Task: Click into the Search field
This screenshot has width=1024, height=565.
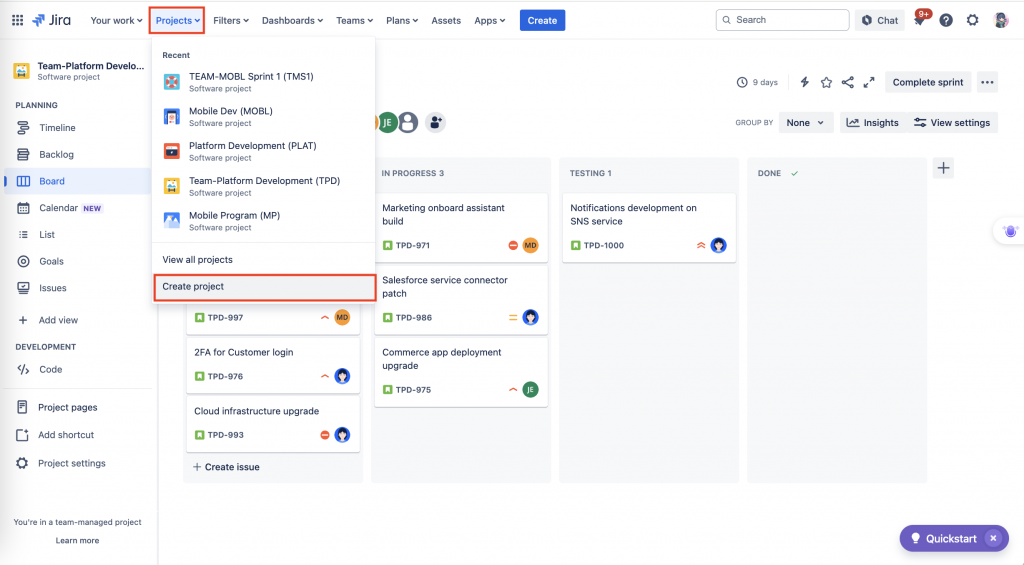Action: [x=782, y=20]
